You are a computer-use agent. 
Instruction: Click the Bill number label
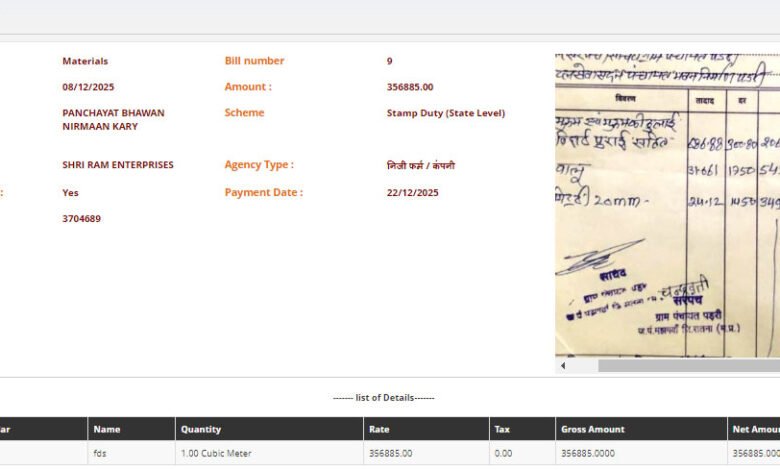(254, 61)
